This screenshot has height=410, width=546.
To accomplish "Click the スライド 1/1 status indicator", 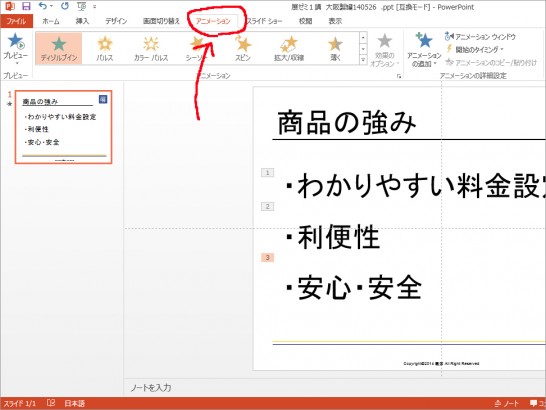I will [20, 403].
